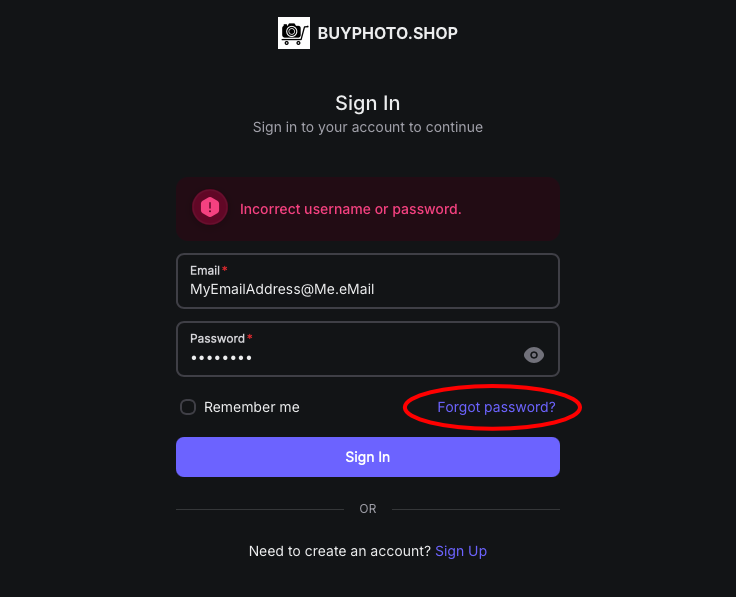Click the Sign In page heading
Screen dimensions: 736x597
tap(368, 103)
